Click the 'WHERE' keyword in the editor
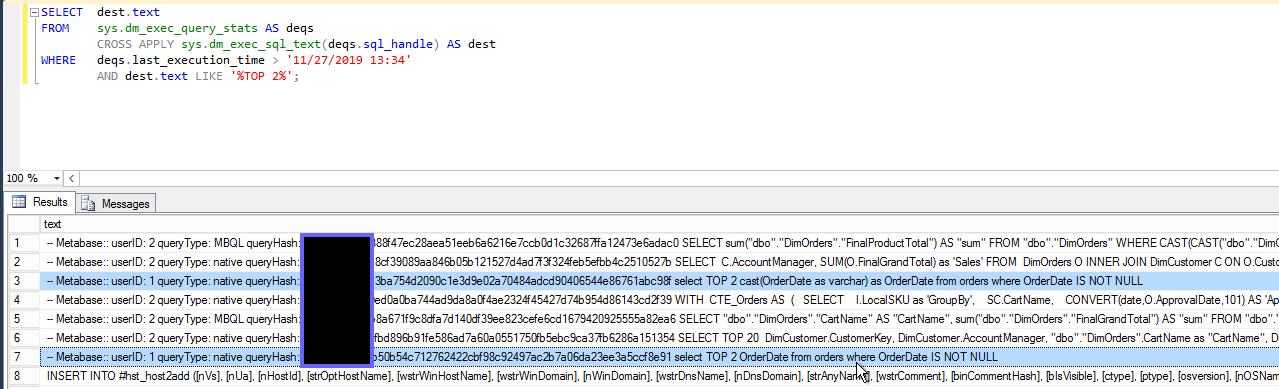 pyautogui.click(x=59, y=60)
